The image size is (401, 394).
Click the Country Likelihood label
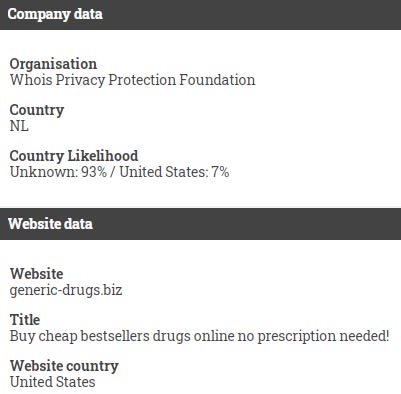74,156
